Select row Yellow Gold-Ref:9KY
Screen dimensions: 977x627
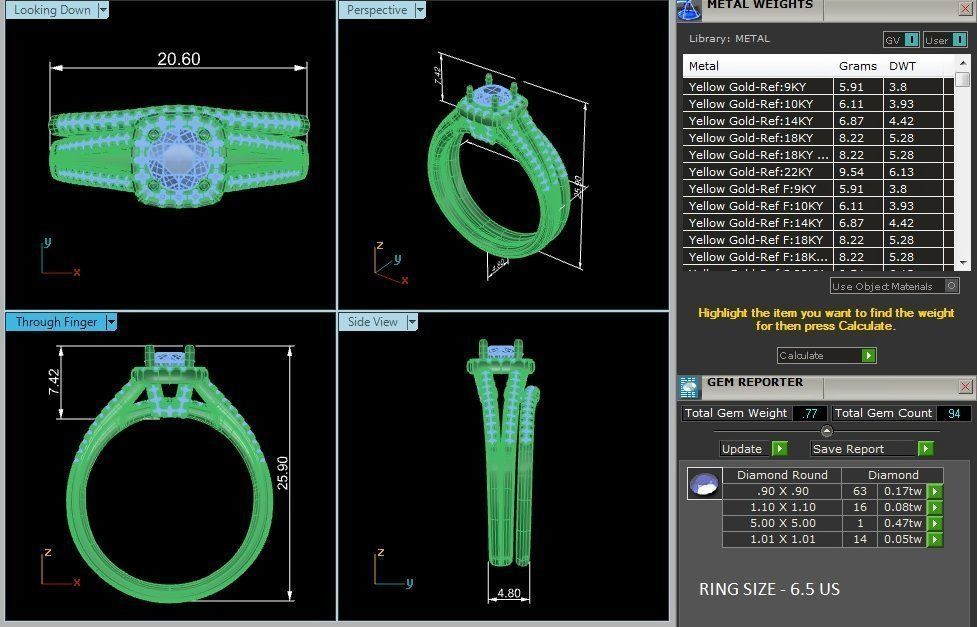coord(818,87)
